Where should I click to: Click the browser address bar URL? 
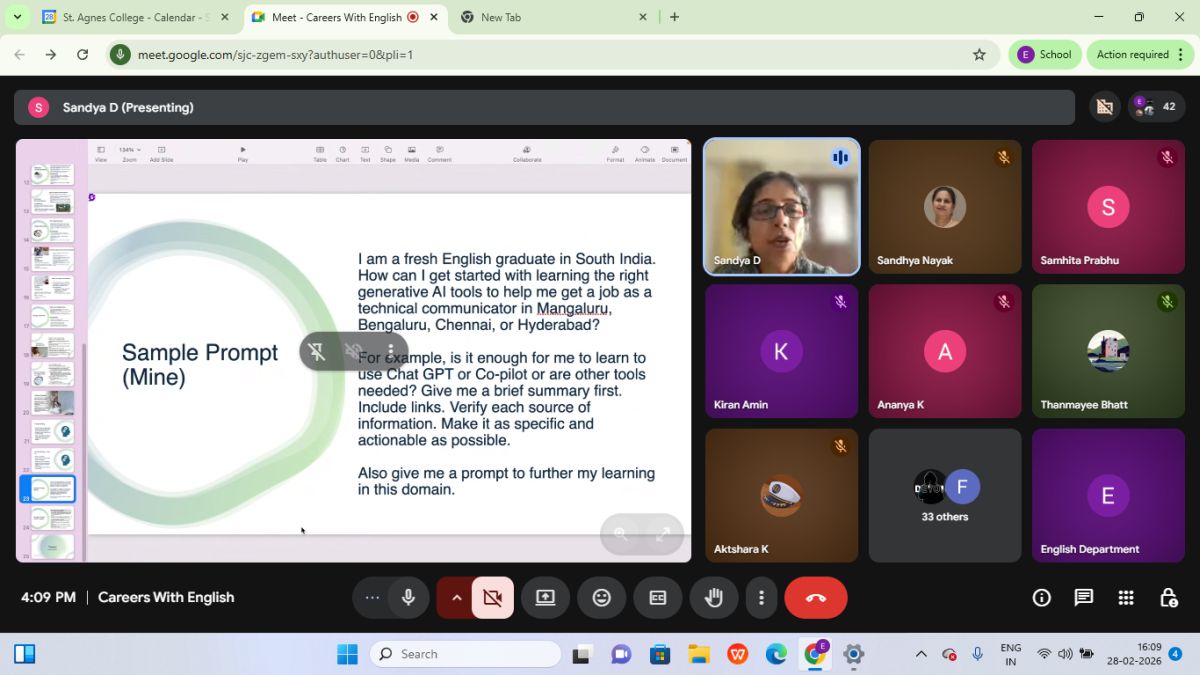point(275,55)
